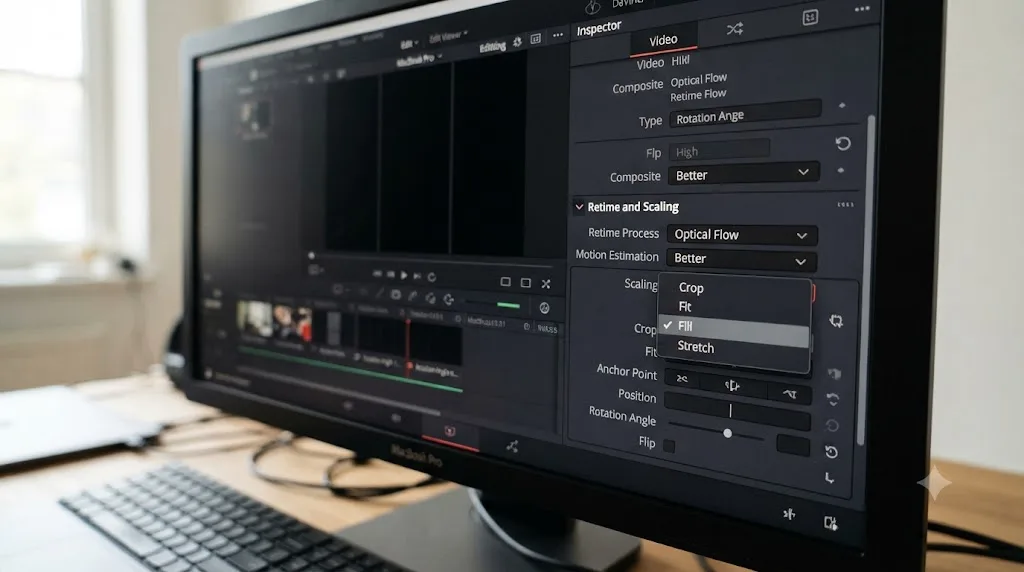Open three-dots menu above the viewer
The height and width of the screenshot is (572, 1024).
(558, 35)
